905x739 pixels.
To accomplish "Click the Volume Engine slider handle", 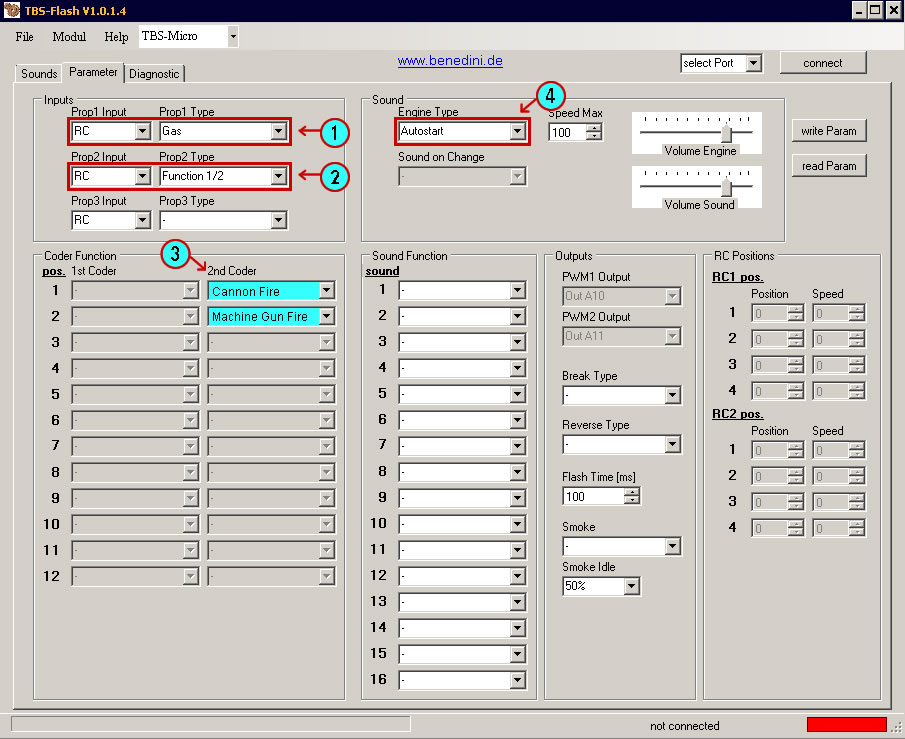I will 727,134.
